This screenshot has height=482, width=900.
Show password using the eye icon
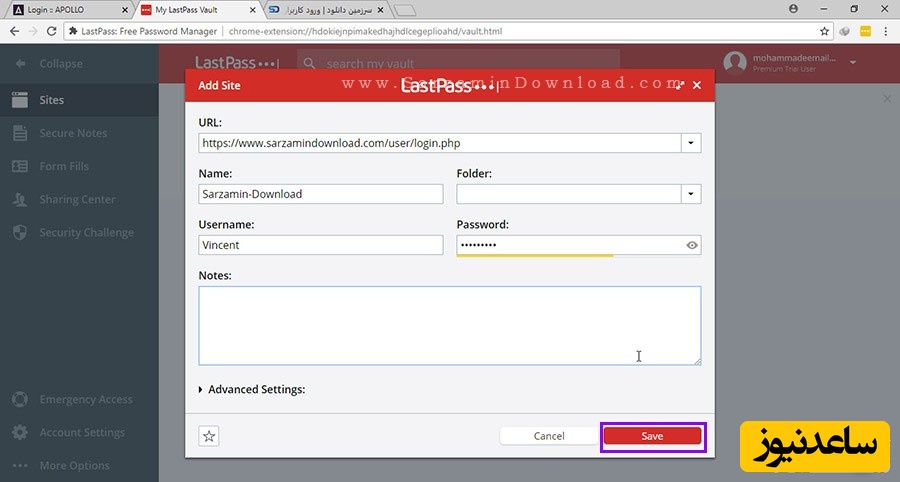coord(692,245)
